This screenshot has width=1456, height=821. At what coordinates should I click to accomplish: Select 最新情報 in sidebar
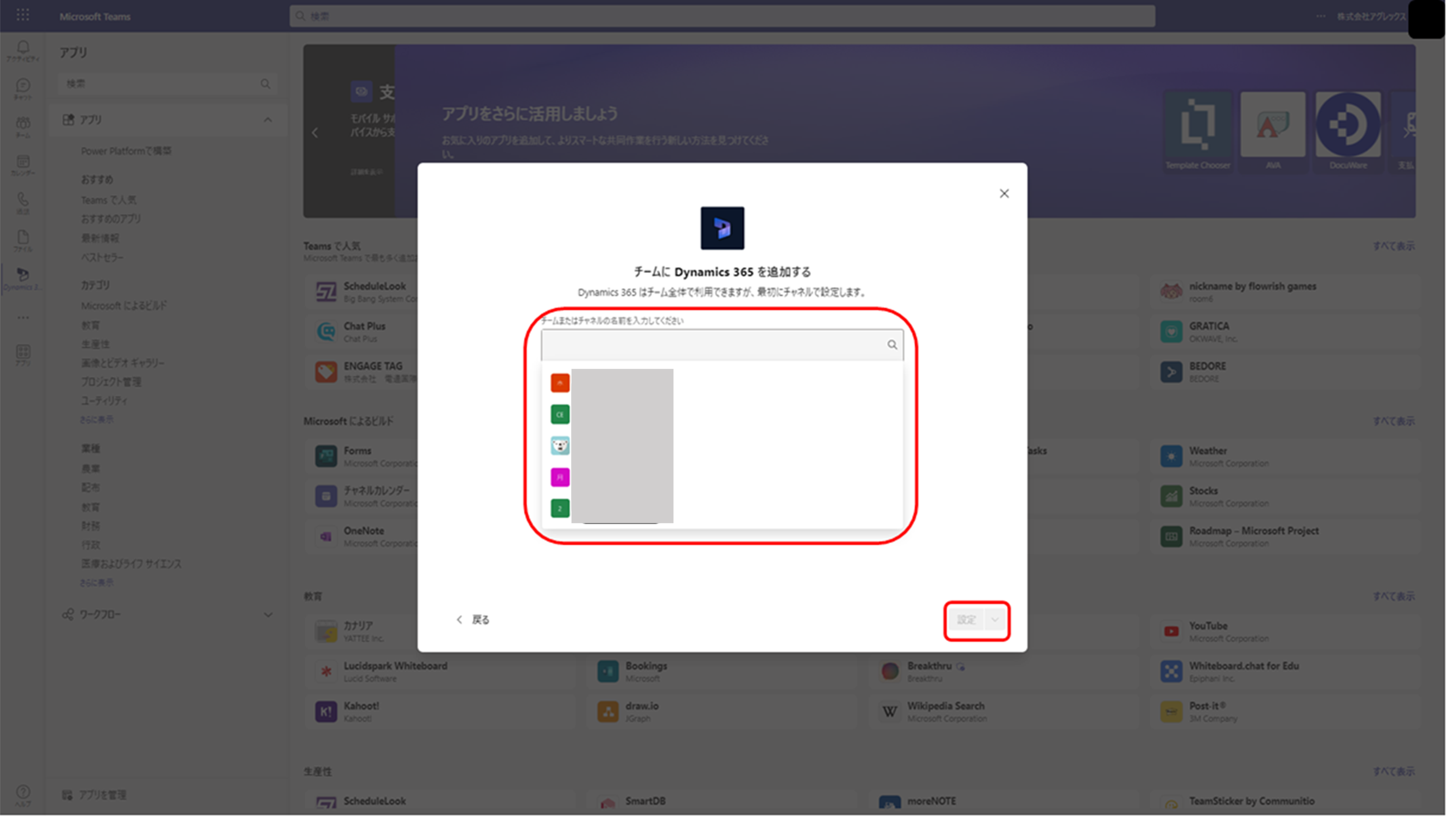click(x=100, y=238)
